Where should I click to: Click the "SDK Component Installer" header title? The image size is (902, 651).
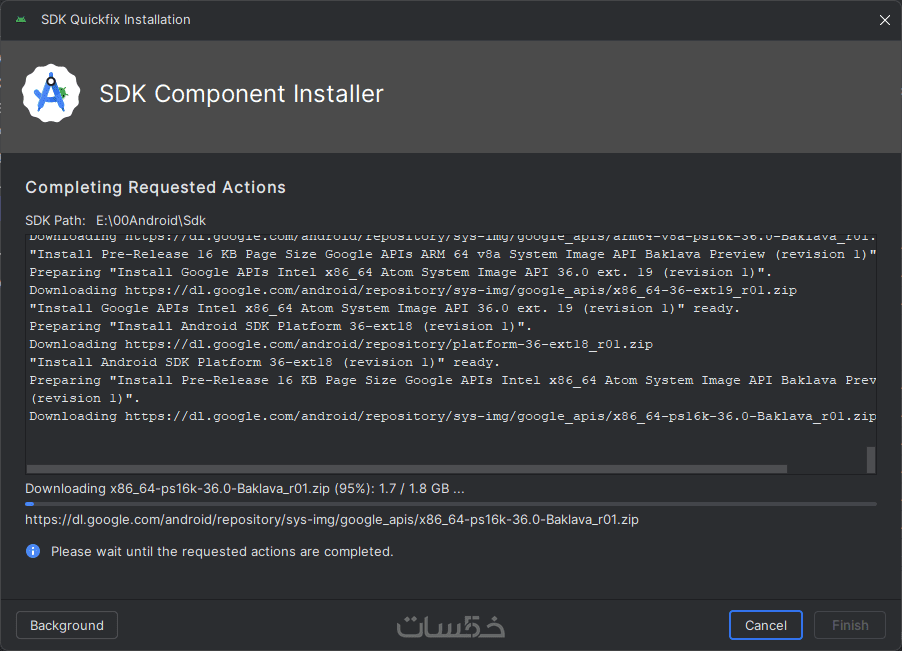coord(241,94)
